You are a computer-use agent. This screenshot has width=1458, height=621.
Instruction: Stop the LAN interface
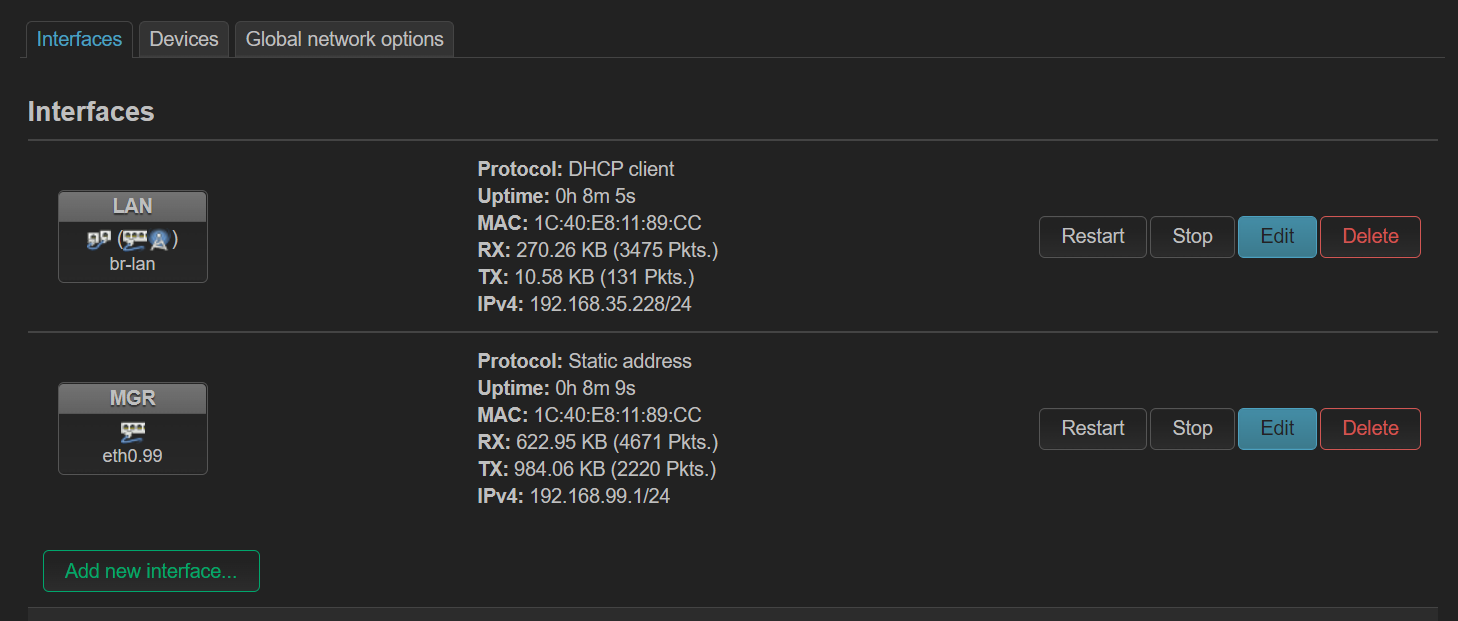tap(1192, 237)
